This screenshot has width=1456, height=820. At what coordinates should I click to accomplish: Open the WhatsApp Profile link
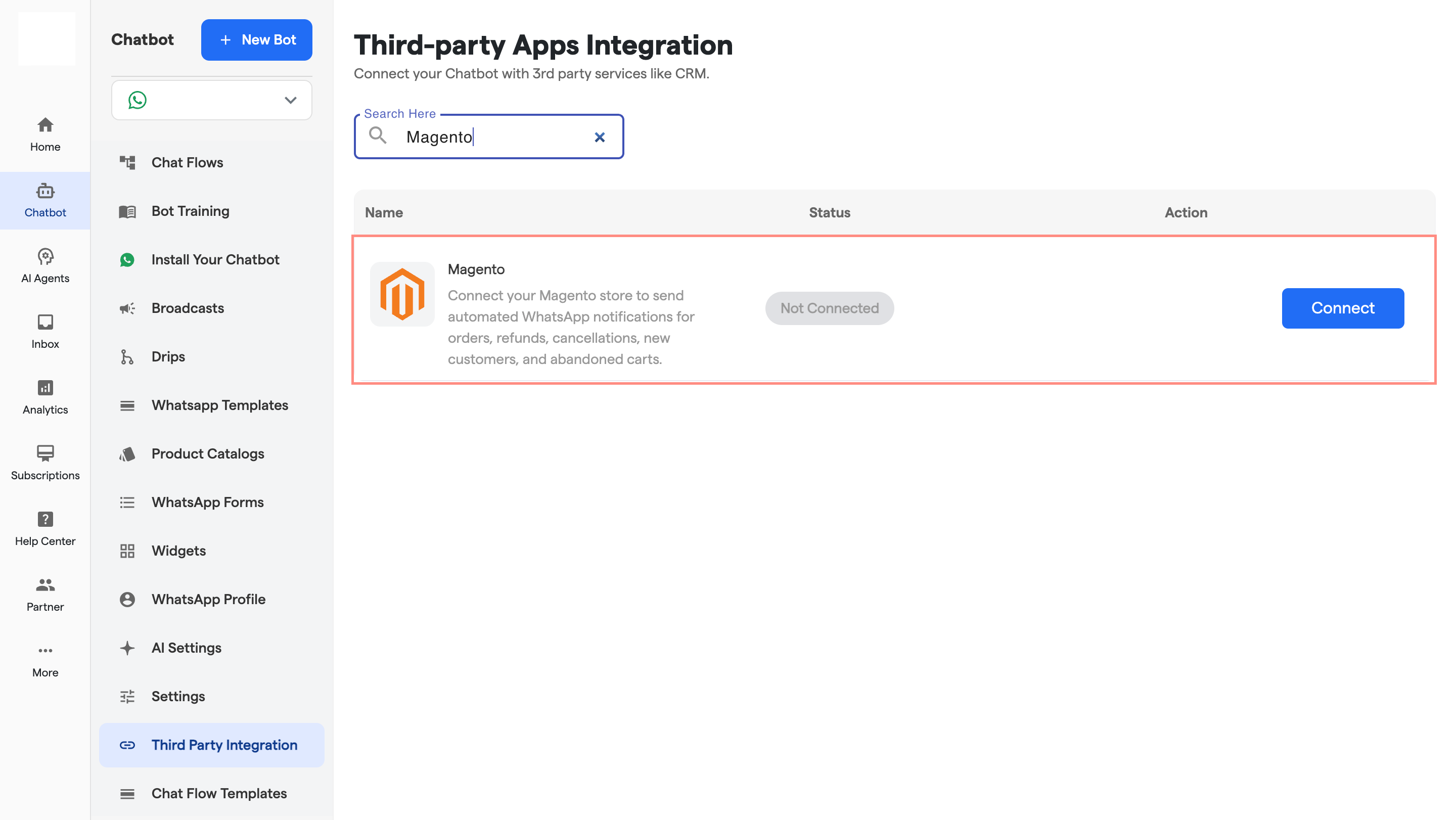208,600
